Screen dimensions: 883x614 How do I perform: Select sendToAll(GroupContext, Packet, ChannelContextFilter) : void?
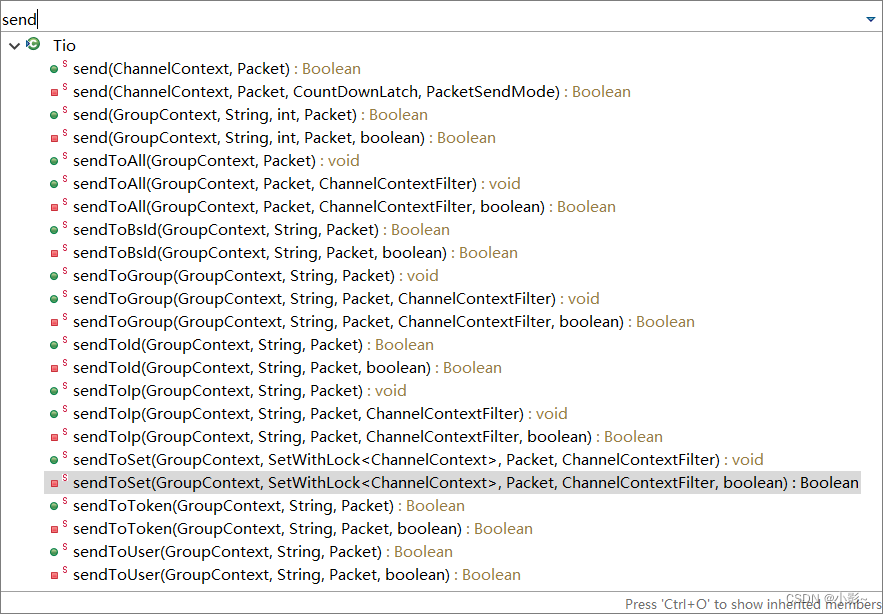(297, 184)
